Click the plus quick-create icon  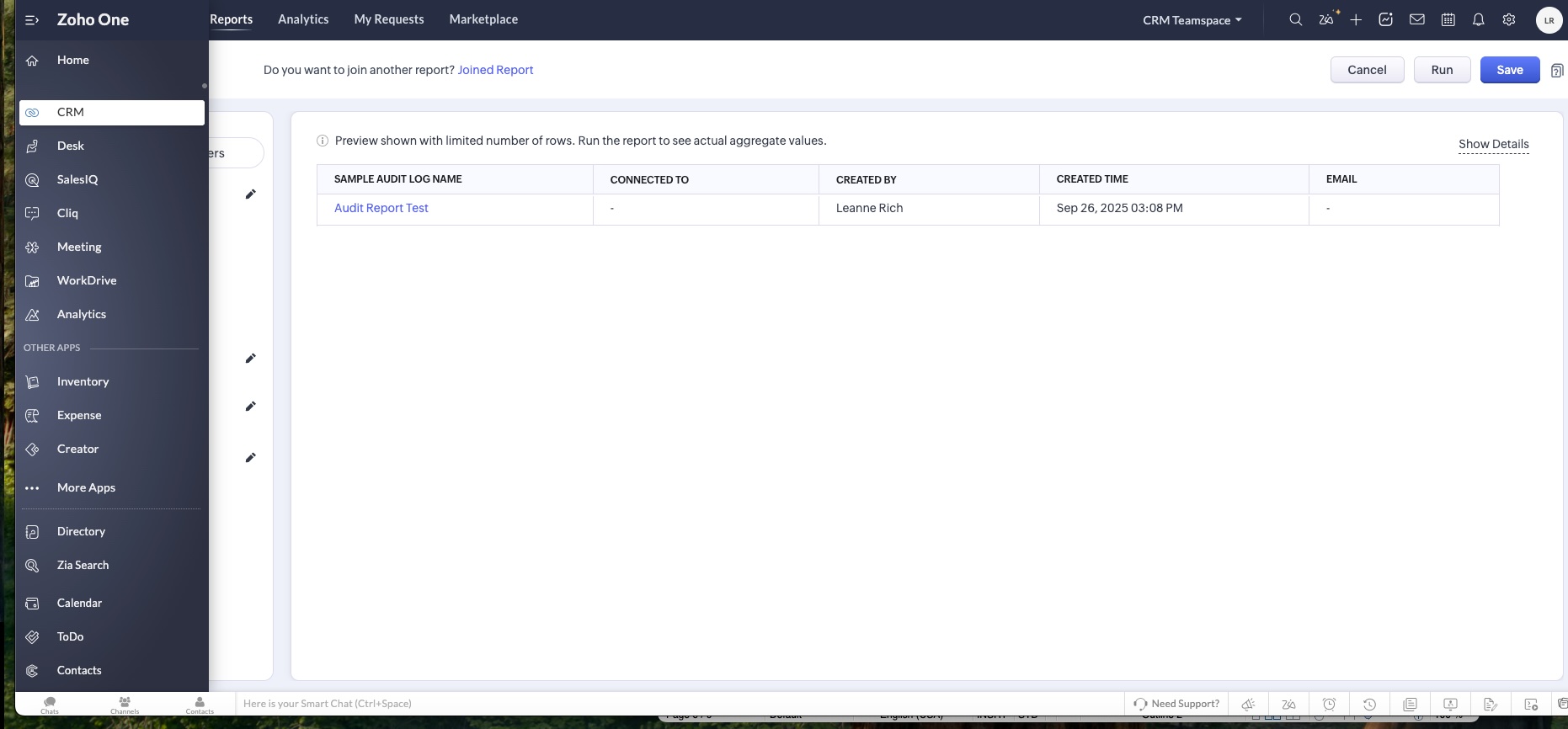(1356, 19)
